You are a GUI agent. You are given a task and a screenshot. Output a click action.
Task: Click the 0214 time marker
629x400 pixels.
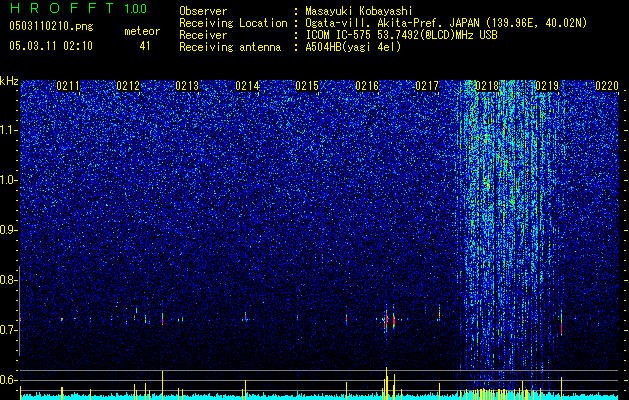coord(248,86)
